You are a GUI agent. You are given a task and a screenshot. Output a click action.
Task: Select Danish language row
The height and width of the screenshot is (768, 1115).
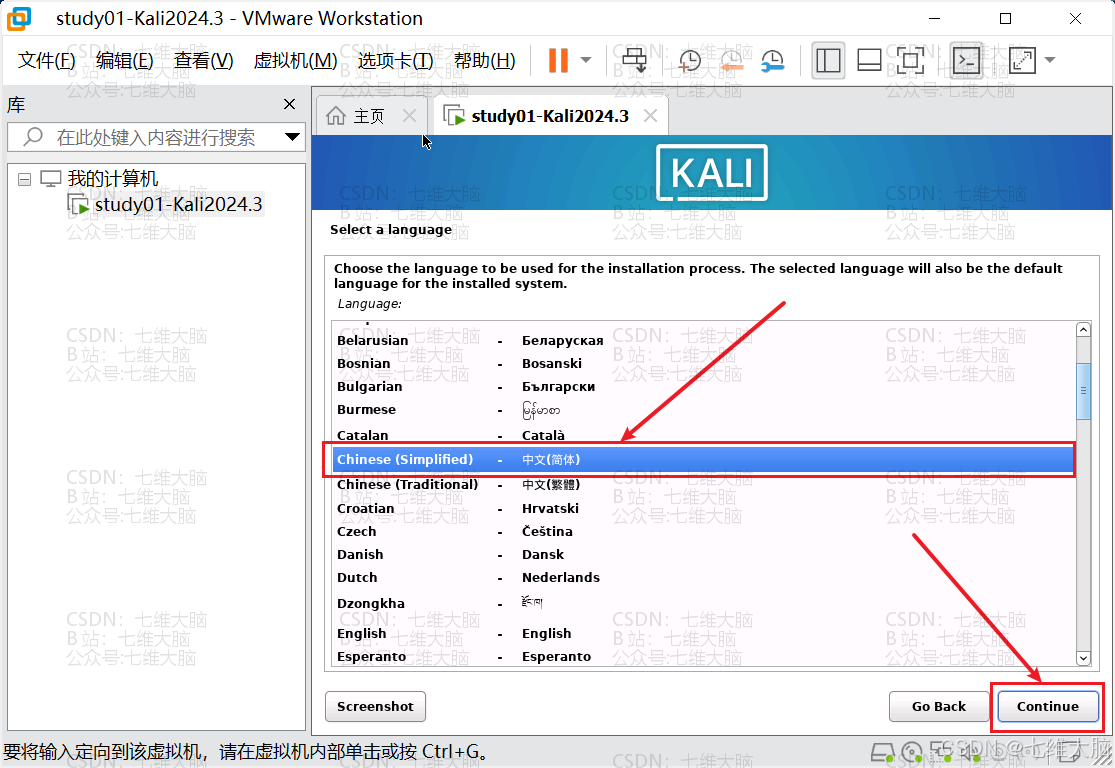703,555
